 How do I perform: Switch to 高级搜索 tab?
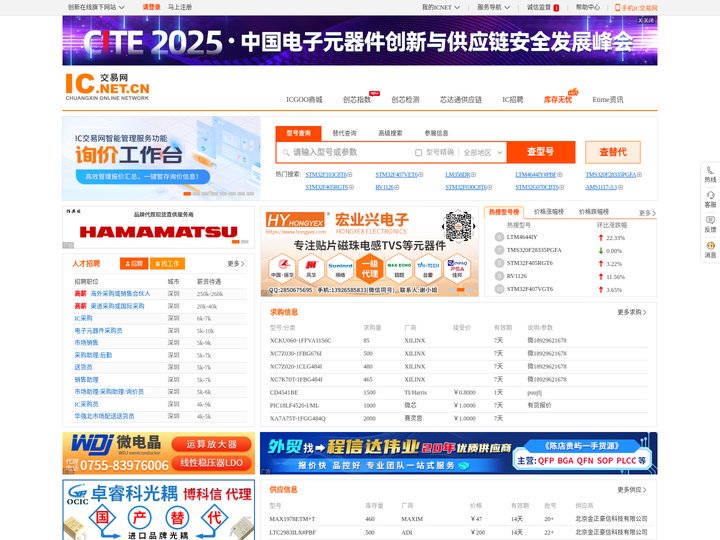[390, 133]
